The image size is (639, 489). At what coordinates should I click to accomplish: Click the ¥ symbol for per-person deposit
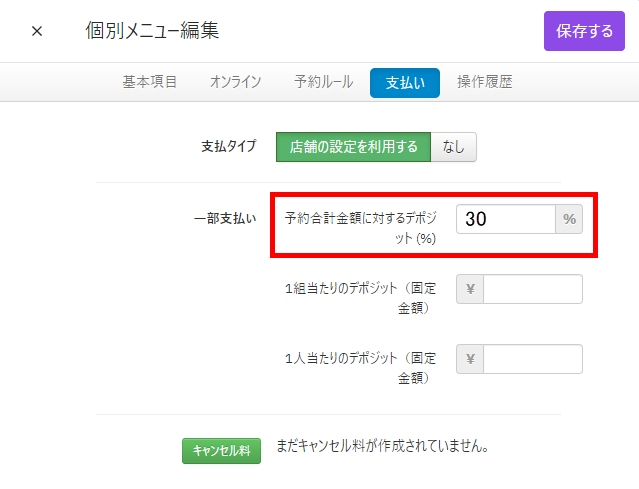(470, 359)
